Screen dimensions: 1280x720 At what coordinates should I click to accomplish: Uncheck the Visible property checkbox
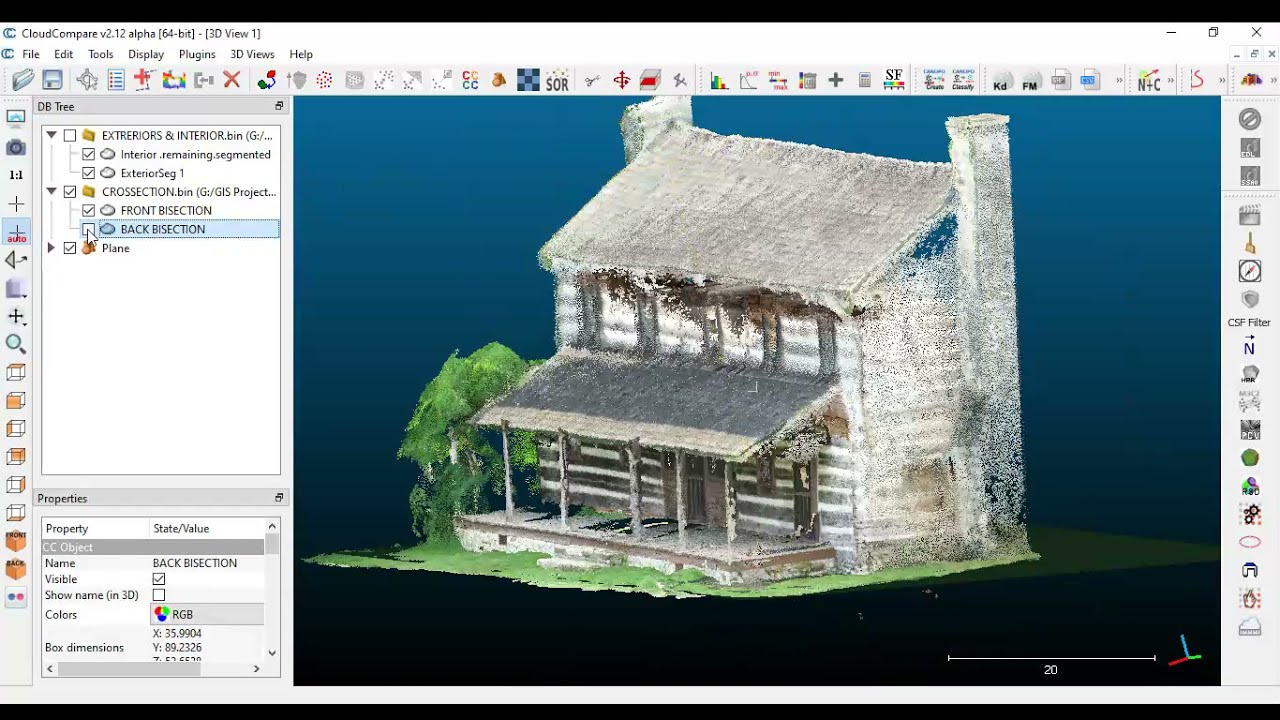click(x=159, y=579)
